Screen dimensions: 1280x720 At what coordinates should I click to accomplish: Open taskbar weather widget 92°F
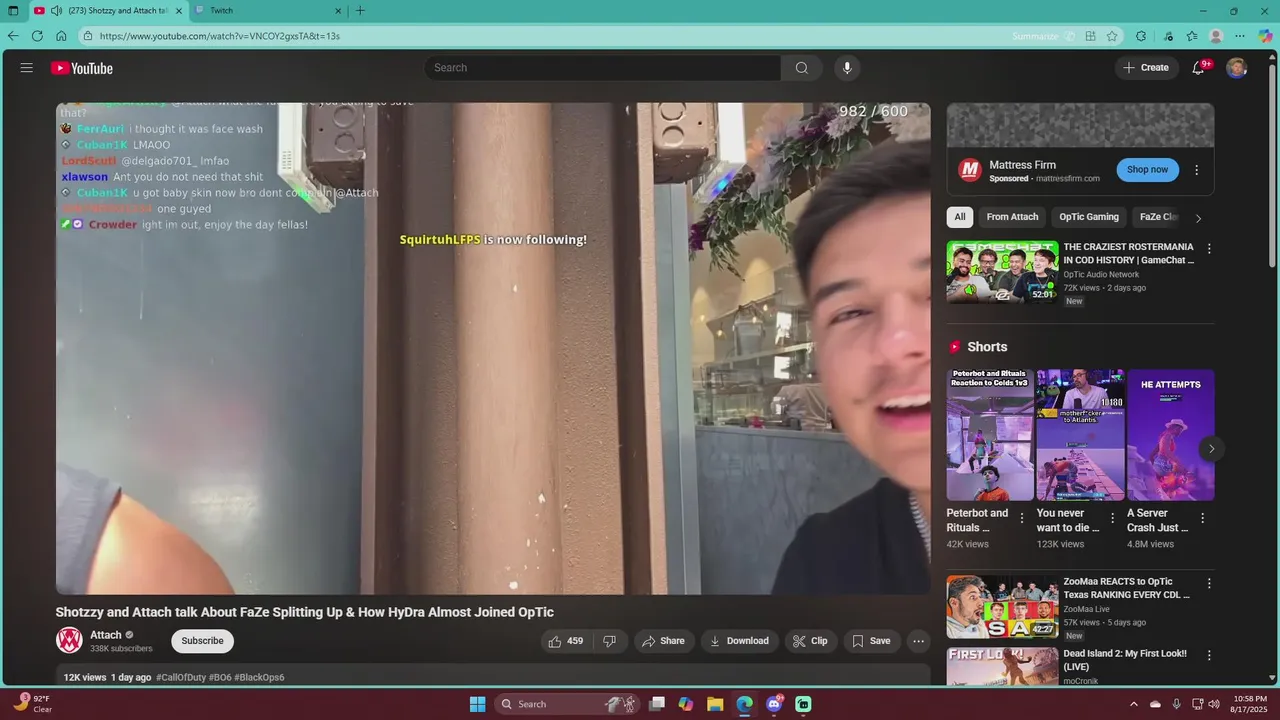[x=32, y=704]
